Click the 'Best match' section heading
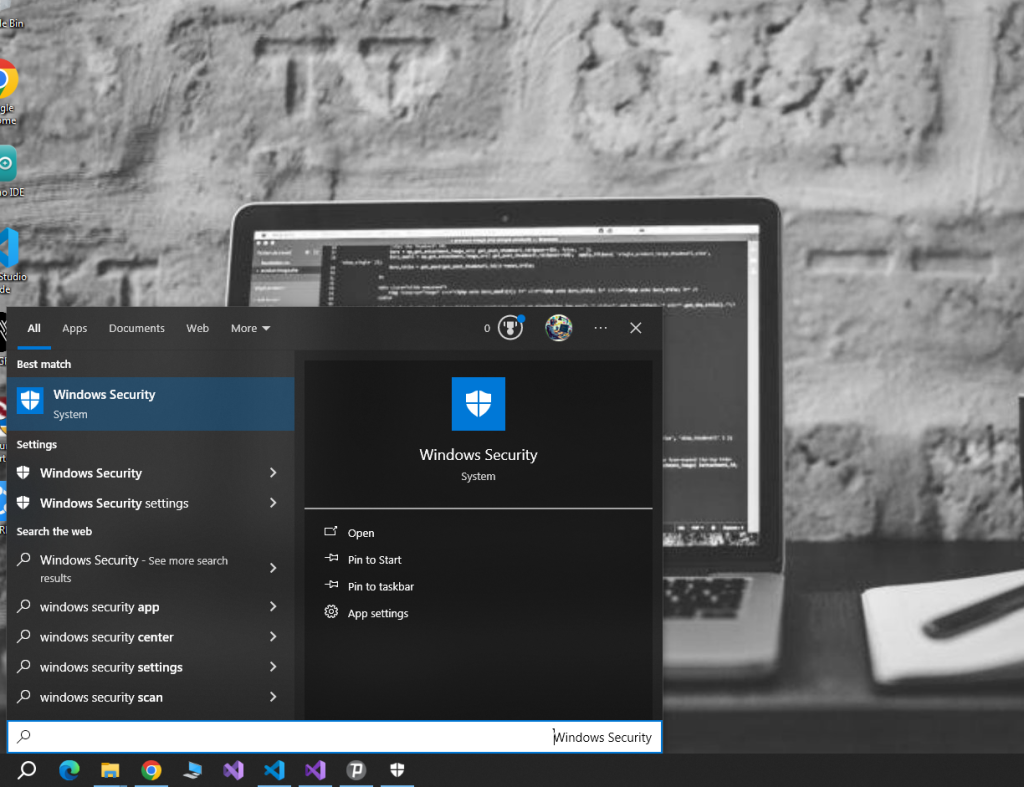Viewport: 1024px width, 787px height. [44, 364]
